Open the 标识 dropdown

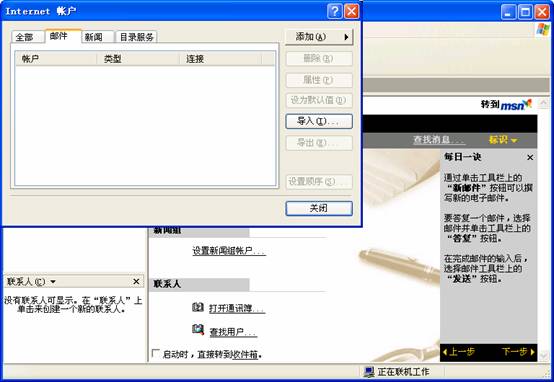pyautogui.click(x=503, y=140)
